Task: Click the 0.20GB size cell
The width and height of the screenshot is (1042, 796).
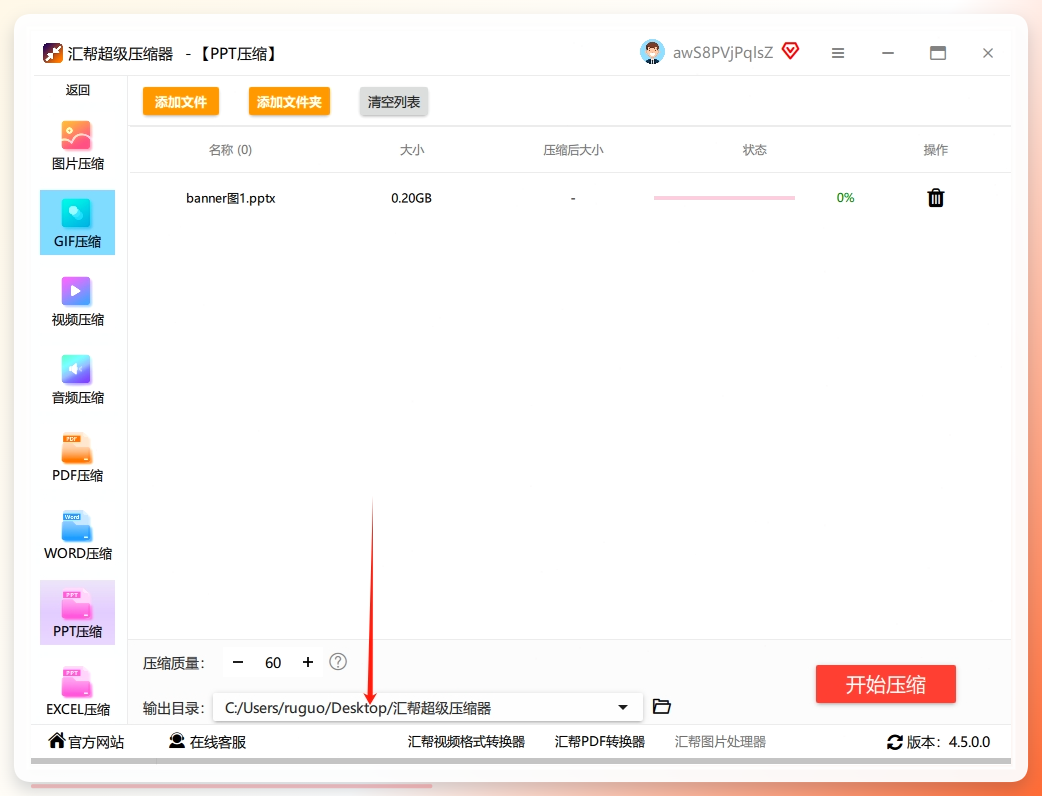Action: pos(411,198)
